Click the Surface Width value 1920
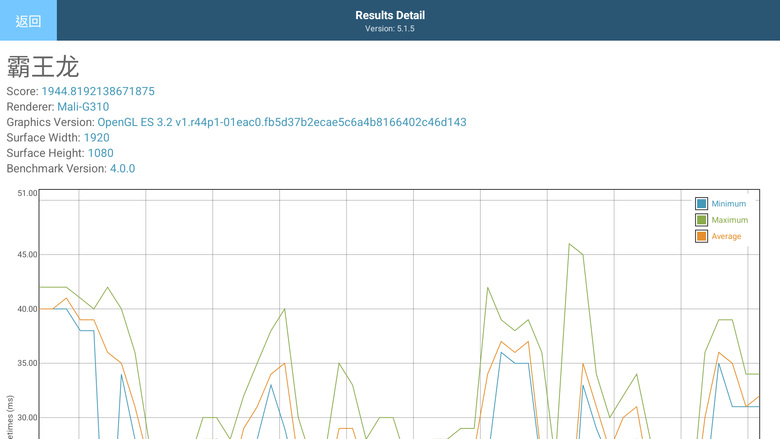Image resolution: width=780 pixels, height=439 pixels. coord(97,138)
